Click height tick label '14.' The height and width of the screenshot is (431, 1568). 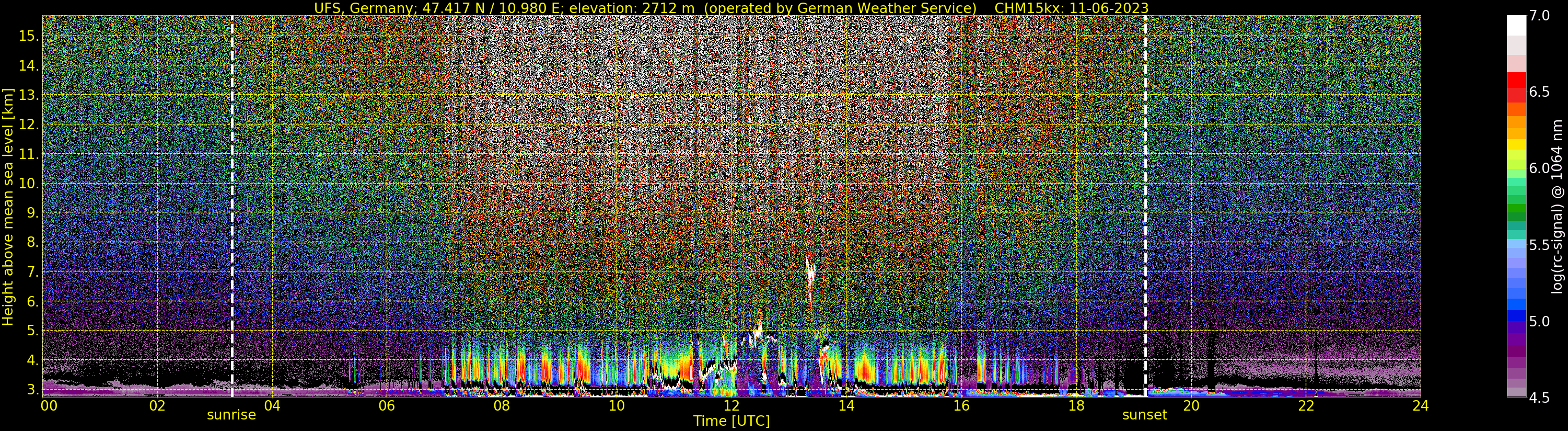(x=29, y=66)
